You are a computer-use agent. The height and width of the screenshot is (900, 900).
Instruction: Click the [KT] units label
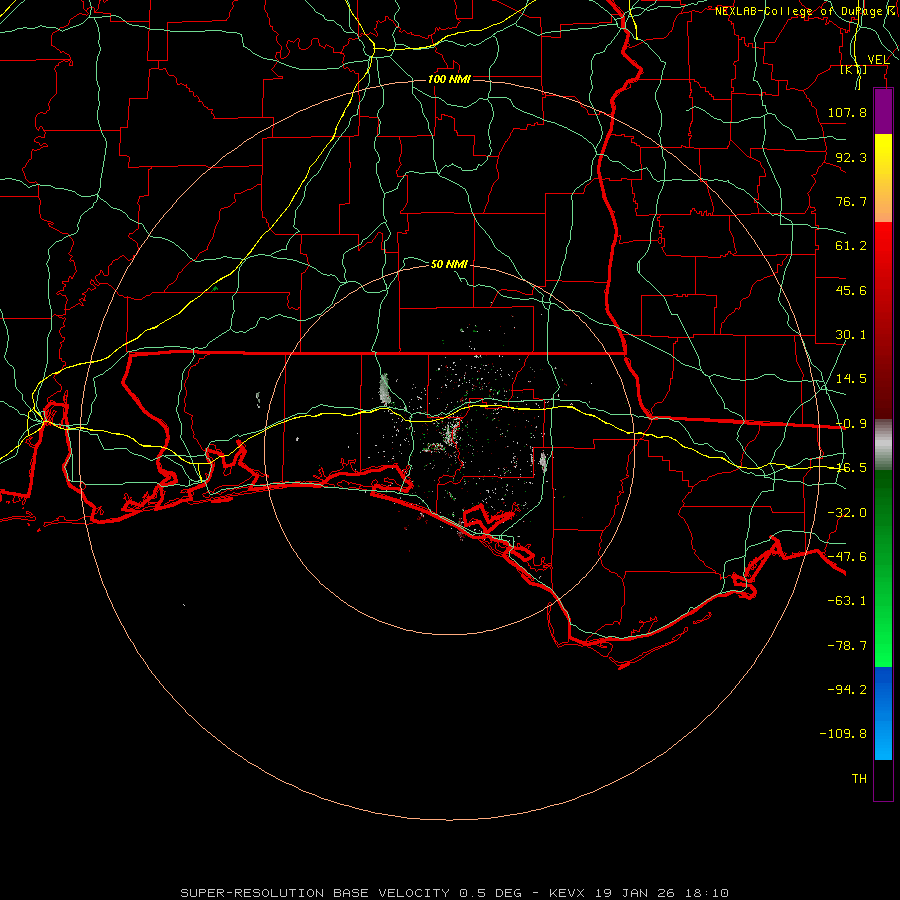854,69
